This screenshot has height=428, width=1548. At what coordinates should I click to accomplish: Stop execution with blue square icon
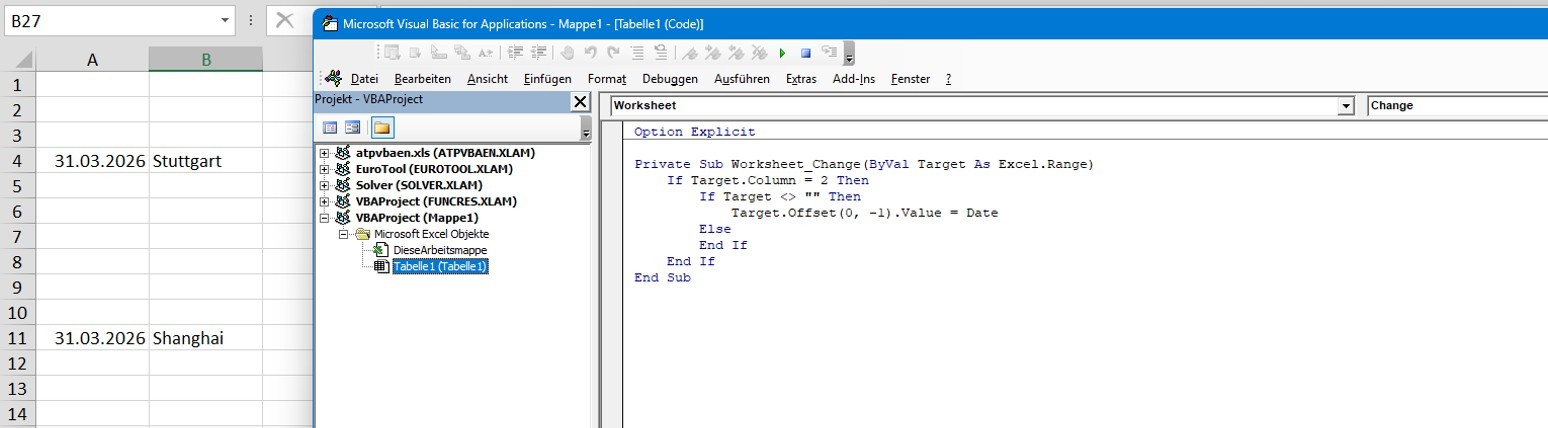[x=806, y=53]
